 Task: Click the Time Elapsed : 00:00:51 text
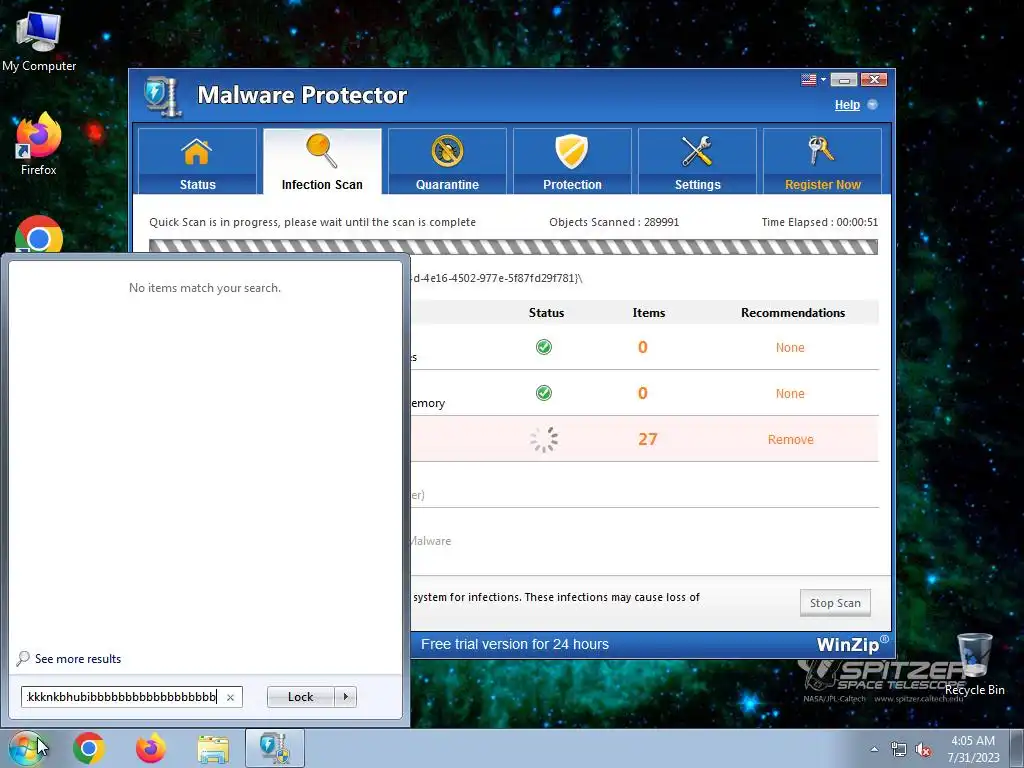coord(820,222)
